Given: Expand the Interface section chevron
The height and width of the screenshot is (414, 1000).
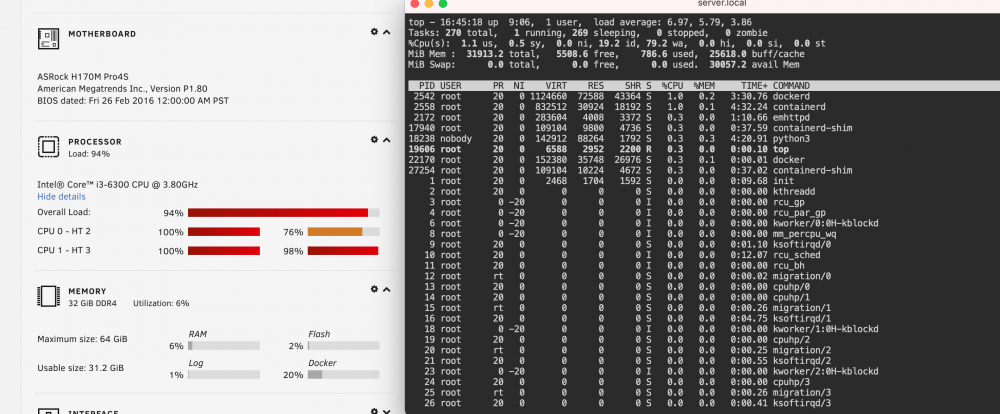Looking at the screenshot, I should 386,411.
